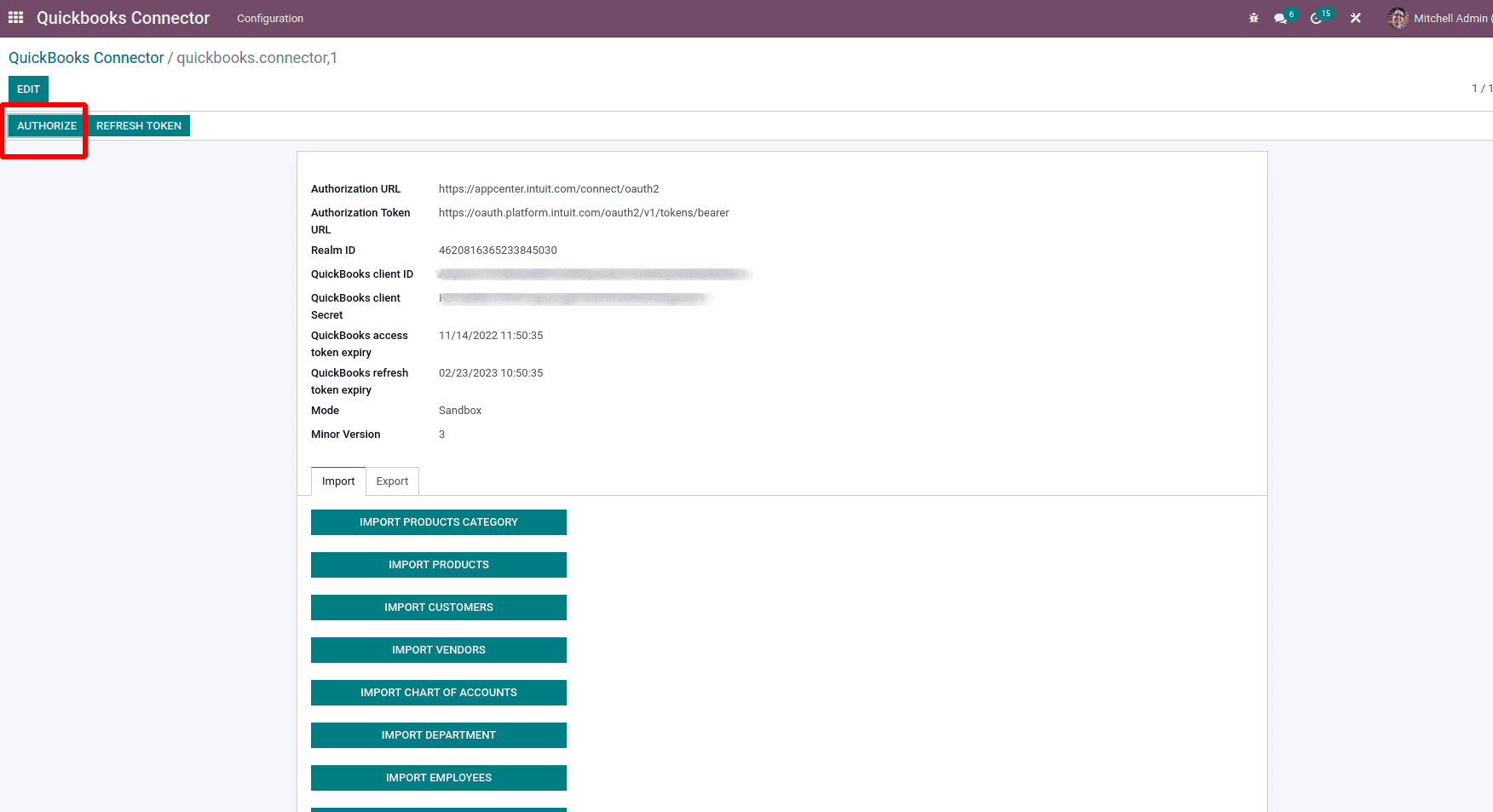Click IMPORT PRODUCTS CATEGORY button
Image resolution: width=1493 pixels, height=812 pixels.
(439, 522)
